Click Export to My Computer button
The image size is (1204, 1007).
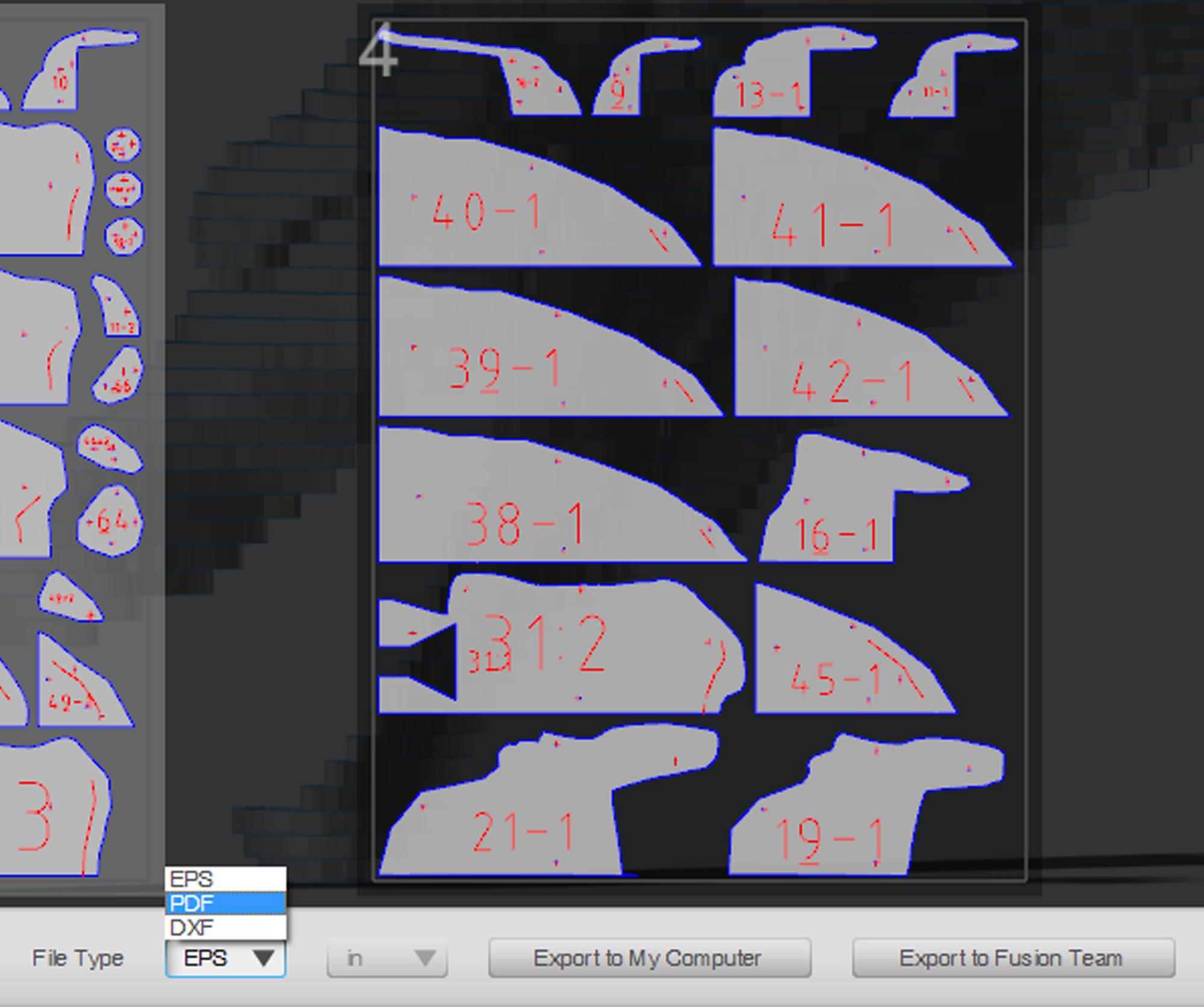pos(650,958)
